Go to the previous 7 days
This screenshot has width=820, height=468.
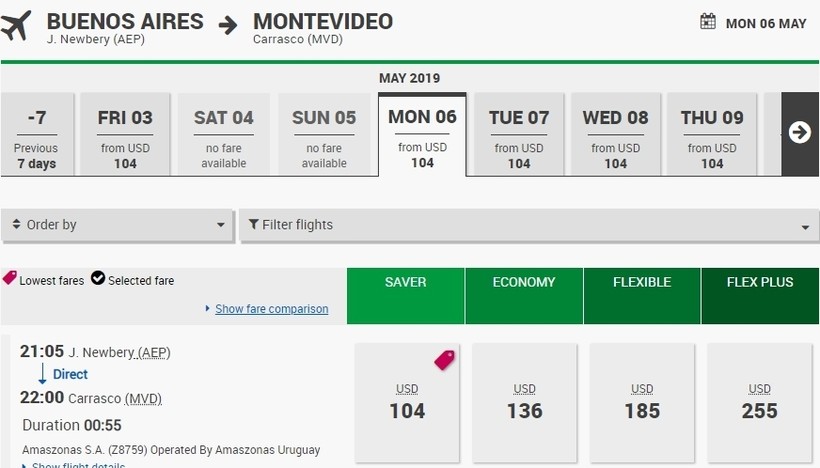coord(36,135)
